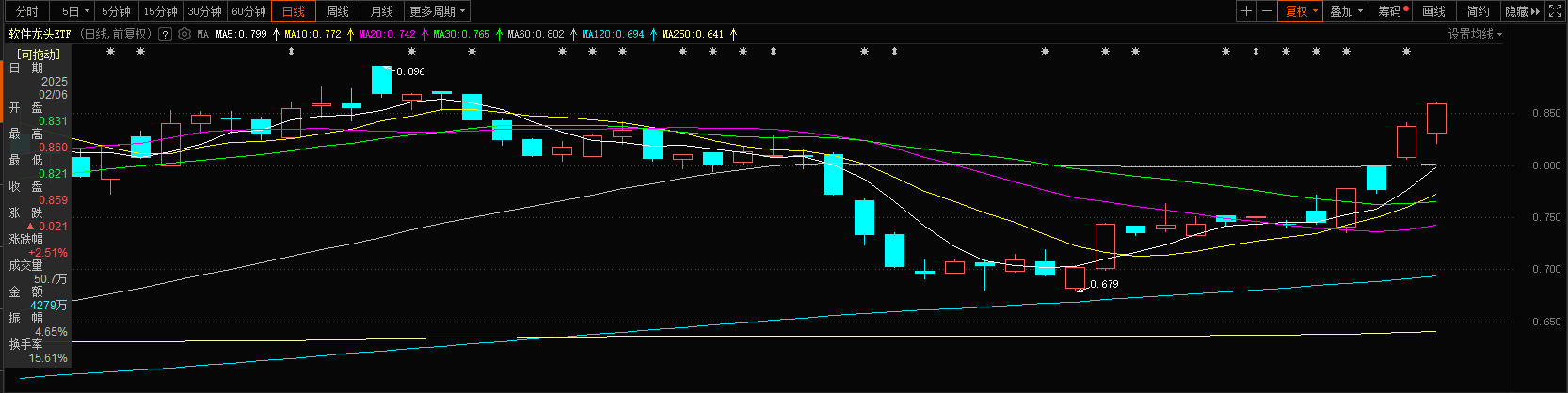Image resolution: width=1568 pixels, height=393 pixels.
Task: Click the magenta MA20 value label
Action: [x=387, y=34]
